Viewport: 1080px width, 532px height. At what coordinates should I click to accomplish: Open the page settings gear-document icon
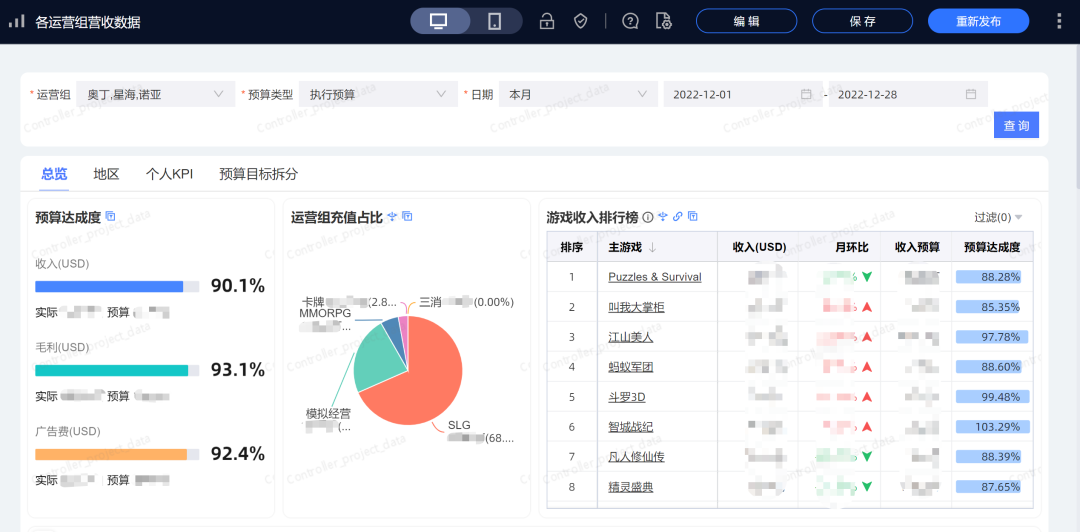click(x=663, y=21)
